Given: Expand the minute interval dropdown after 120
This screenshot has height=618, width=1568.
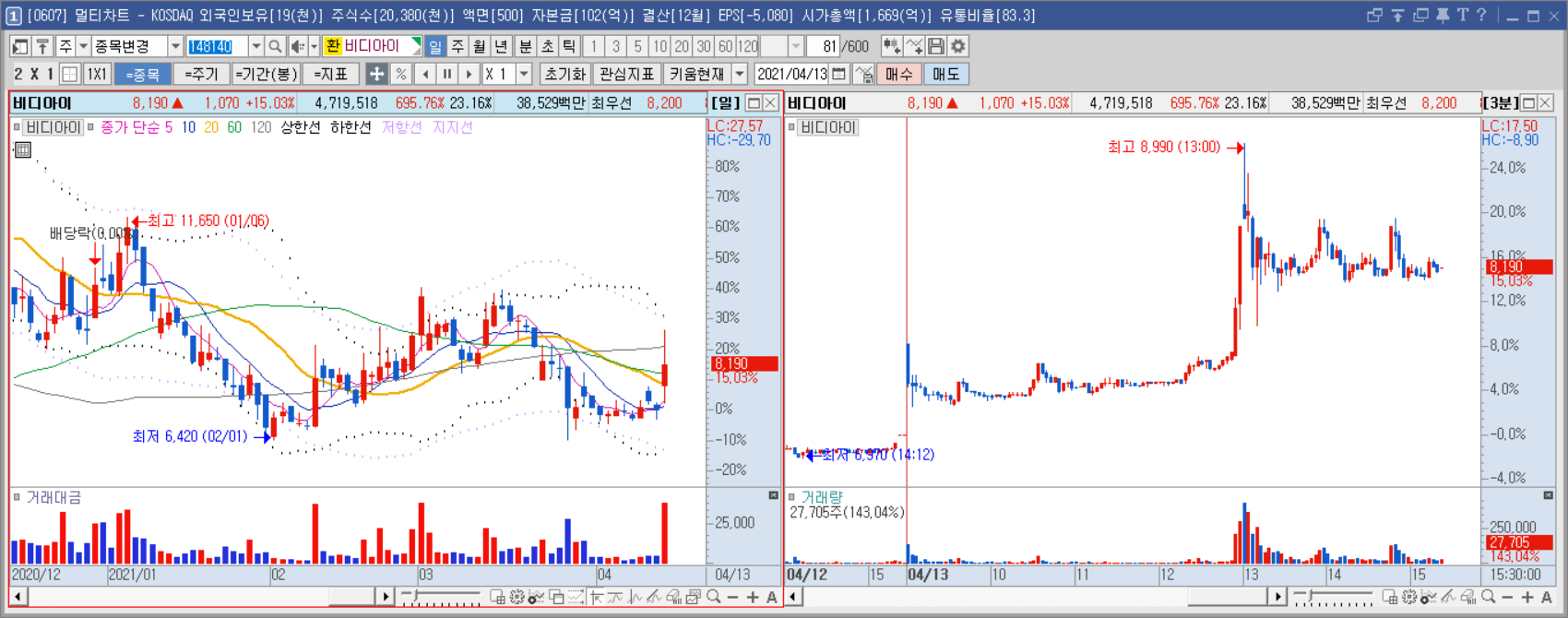Looking at the screenshot, I should click(796, 46).
